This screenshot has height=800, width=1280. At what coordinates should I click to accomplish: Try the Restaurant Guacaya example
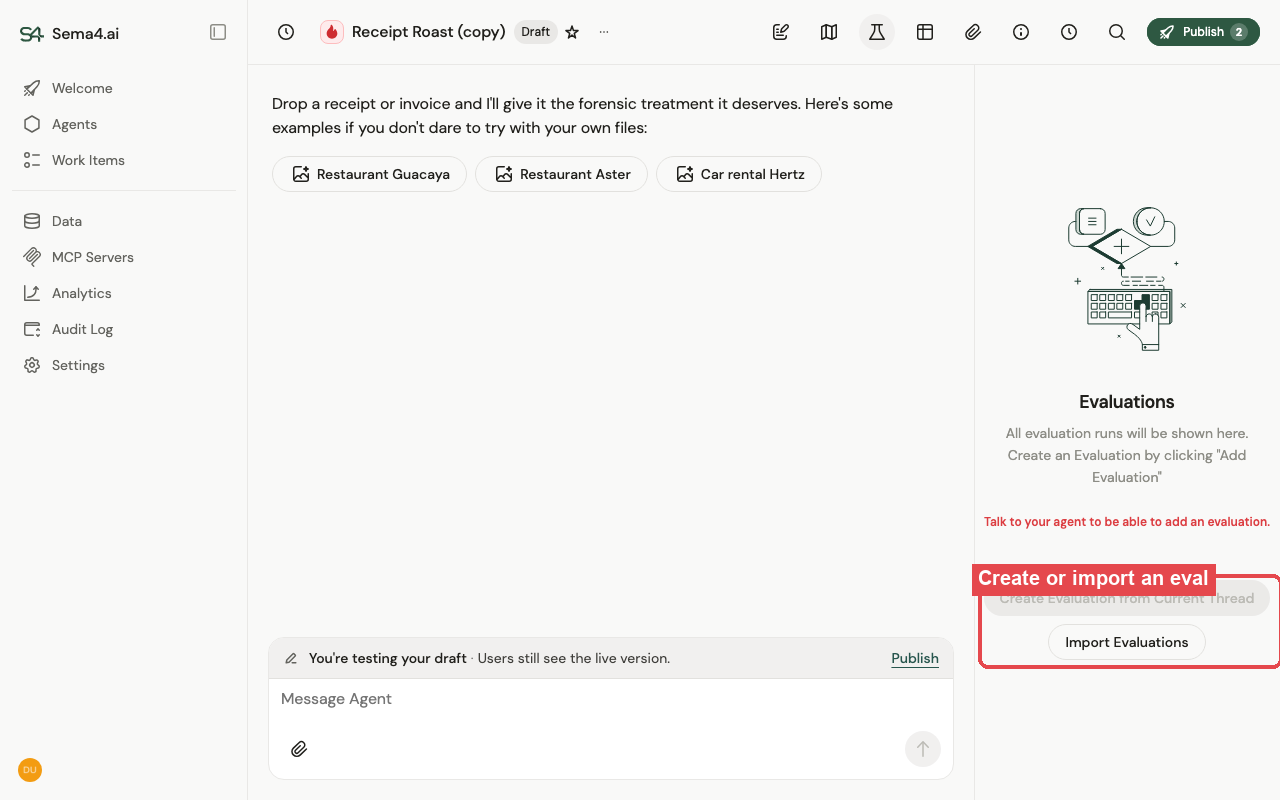click(x=369, y=174)
